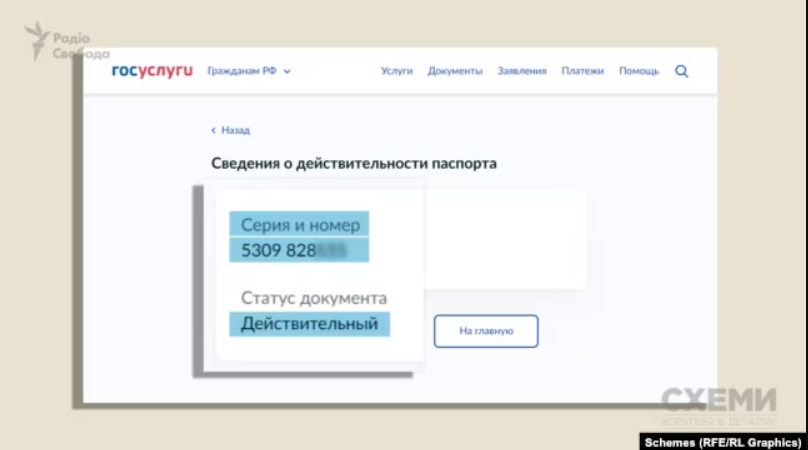Screen dimensions: 808x450
Task: Go to the Документы section
Action: click(x=455, y=71)
